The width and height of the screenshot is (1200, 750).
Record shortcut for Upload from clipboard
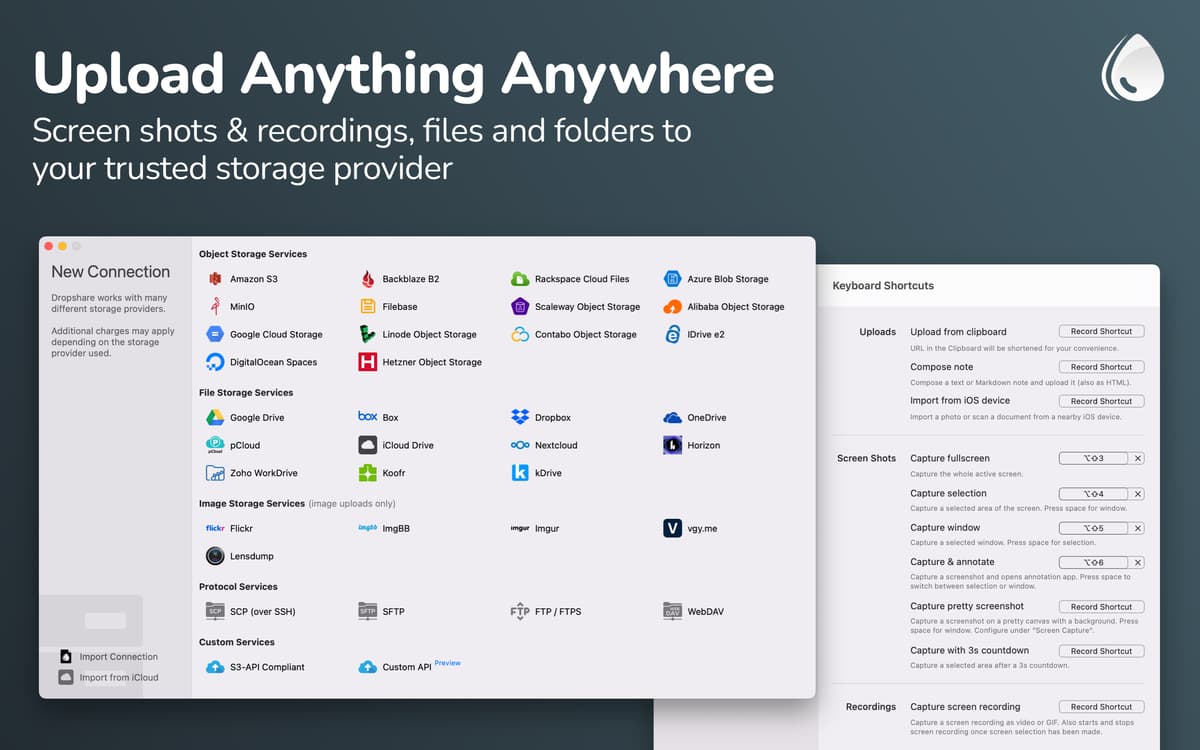pyautogui.click(x=1101, y=331)
